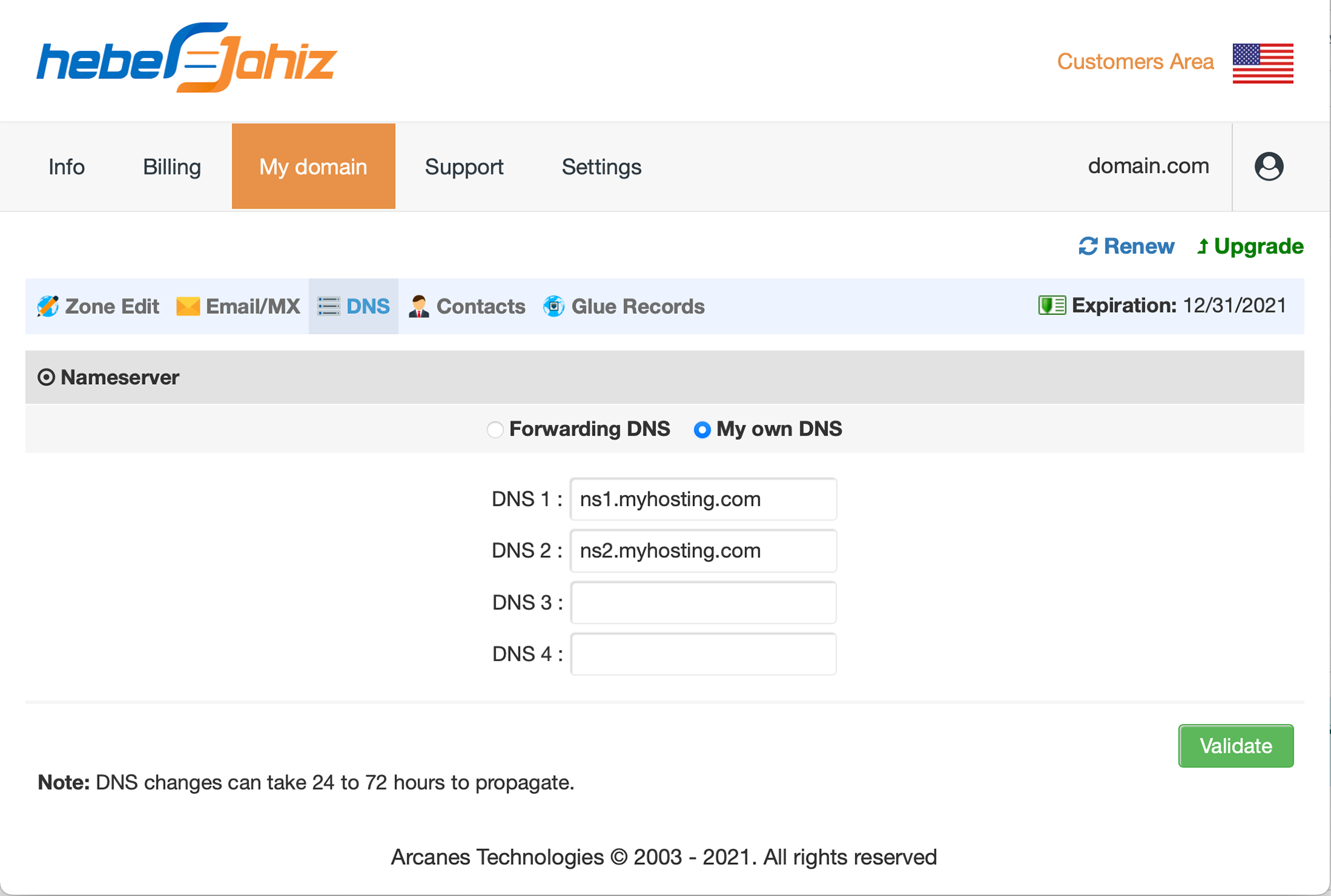1331x896 pixels.
Task: Click the 'DNS 1 :' label
Action: 527,499
